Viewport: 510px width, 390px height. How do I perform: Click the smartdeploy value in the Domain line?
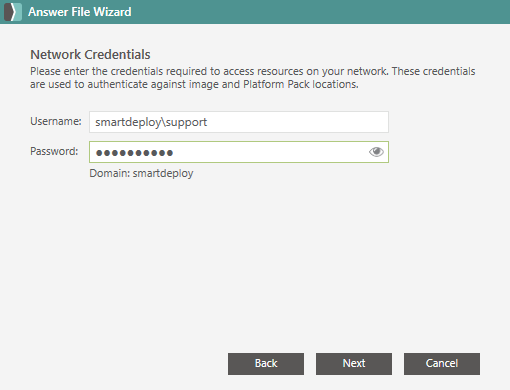[x=163, y=173]
